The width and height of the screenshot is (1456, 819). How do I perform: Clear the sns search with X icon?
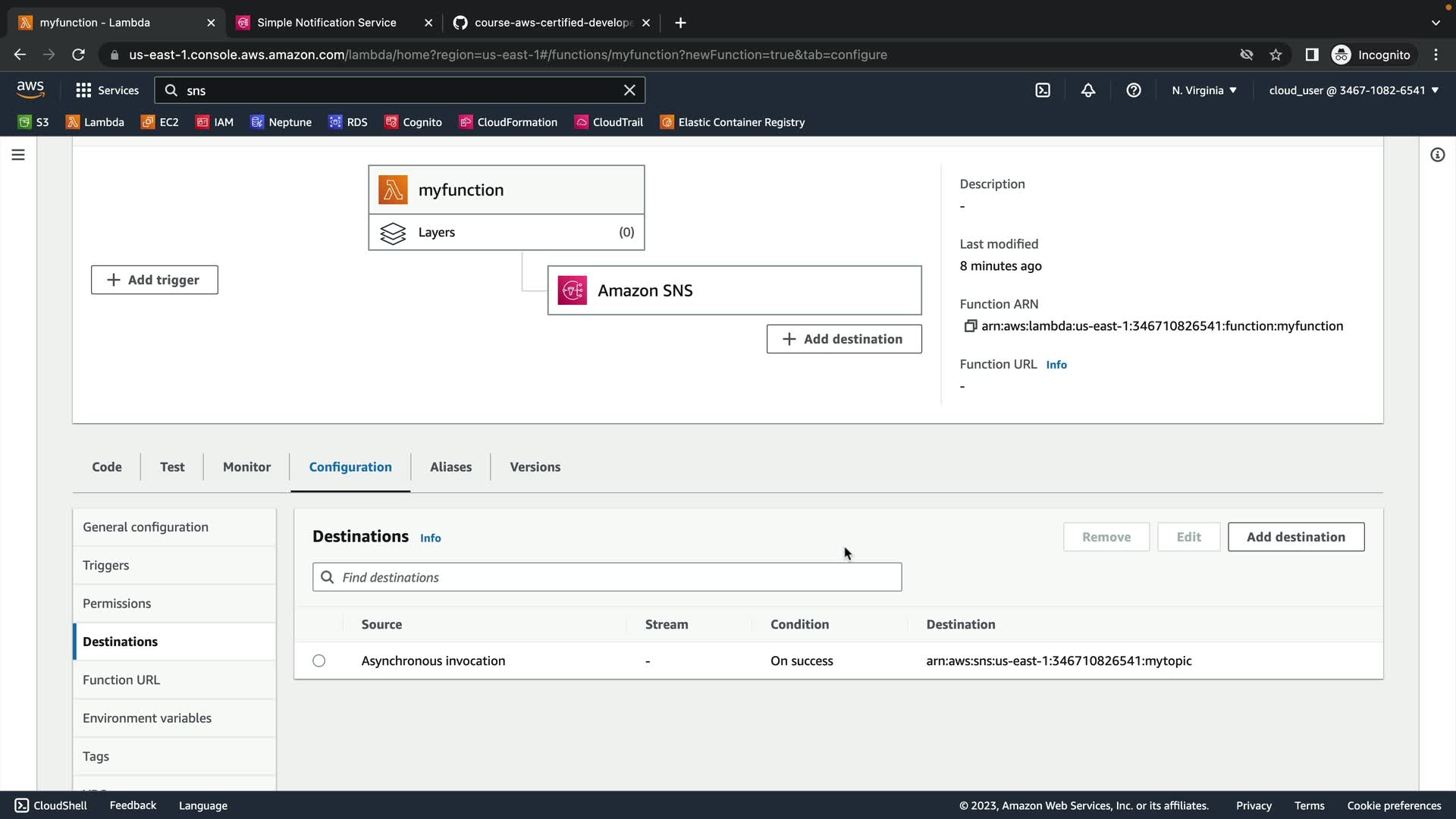click(629, 90)
